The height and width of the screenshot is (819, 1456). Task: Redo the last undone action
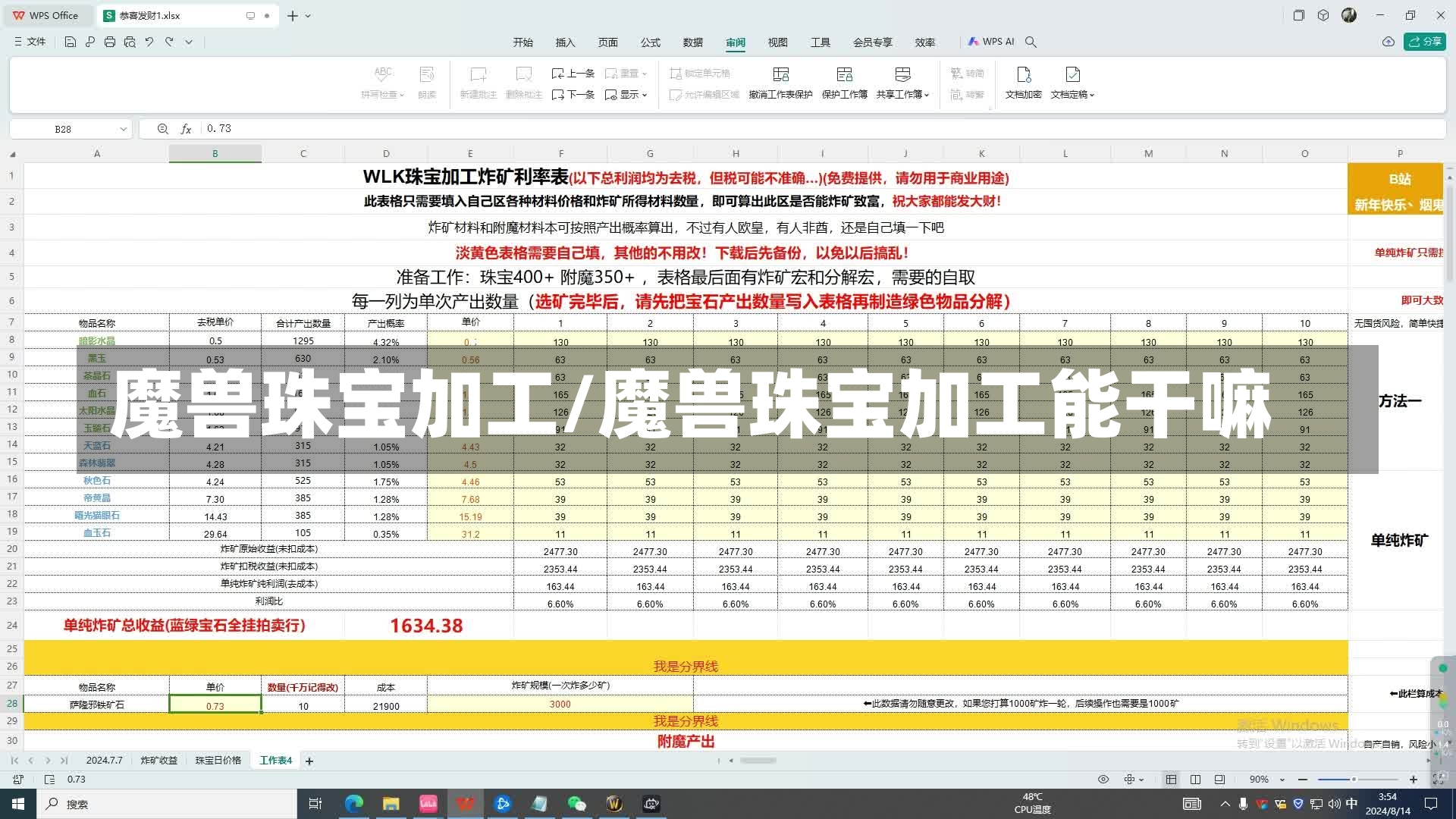tap(169, 42)
